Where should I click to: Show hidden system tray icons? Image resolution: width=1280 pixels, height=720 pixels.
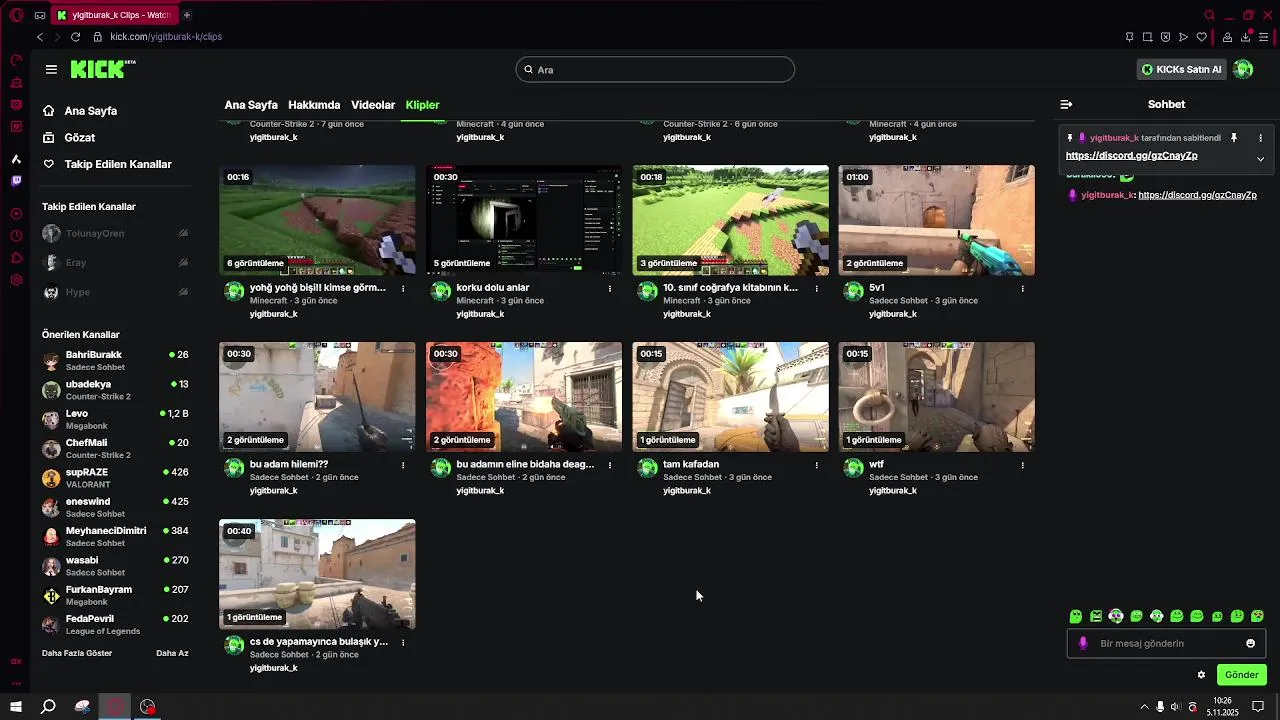point(1144,707)
